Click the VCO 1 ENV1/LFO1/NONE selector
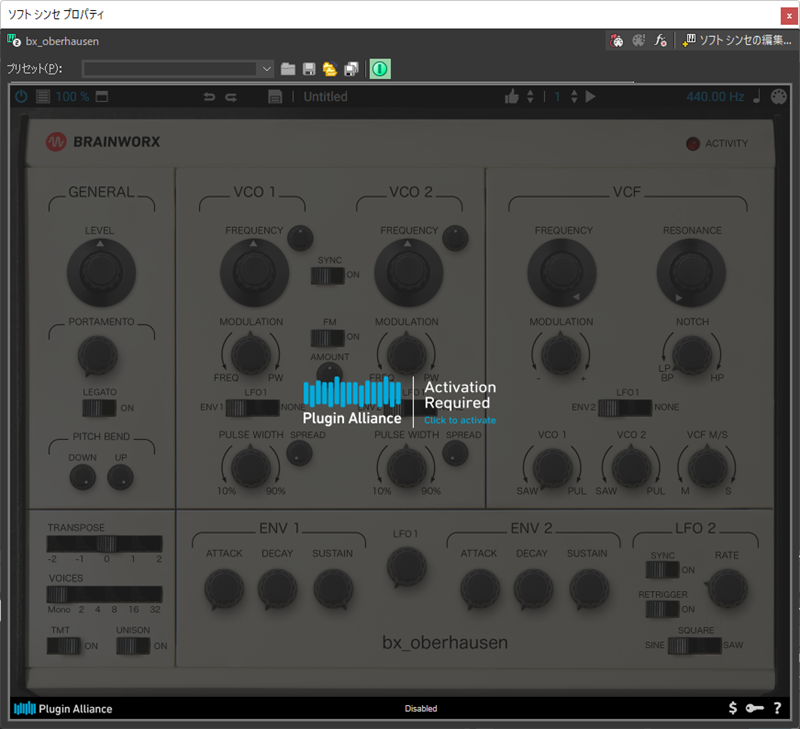The width and height of the screenshot is (800, 729). [x=253, y=408]
